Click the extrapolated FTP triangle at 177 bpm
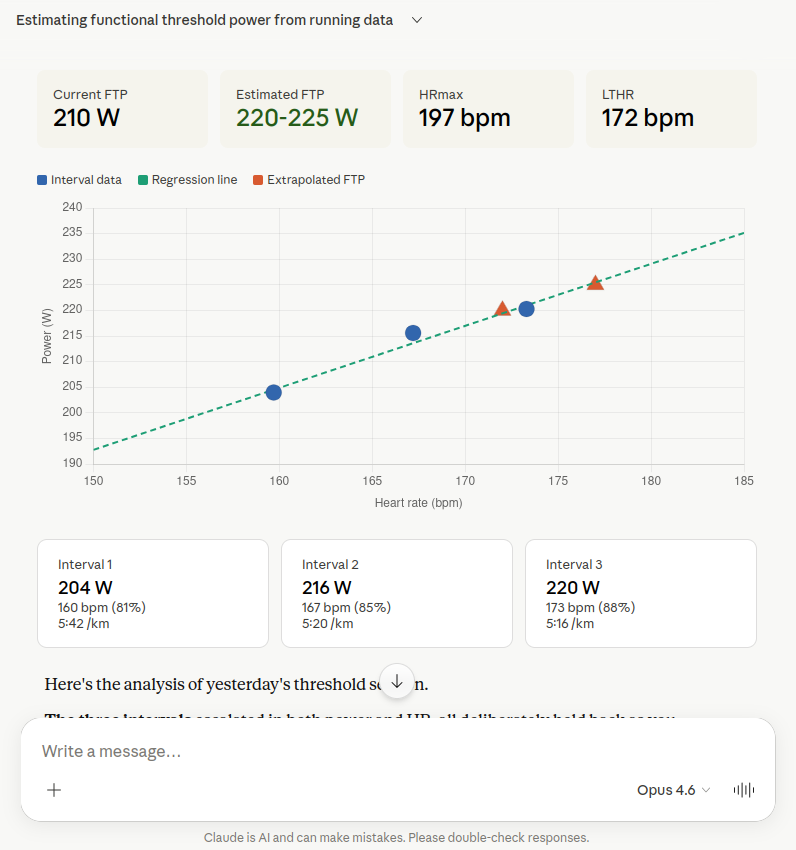Viewport: 796px width, 850px height. [595, 283]
